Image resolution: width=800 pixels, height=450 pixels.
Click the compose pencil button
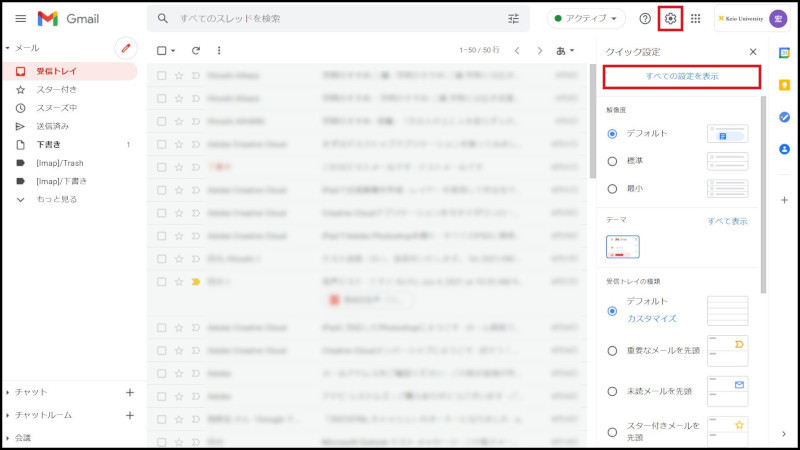pos(125,47)
